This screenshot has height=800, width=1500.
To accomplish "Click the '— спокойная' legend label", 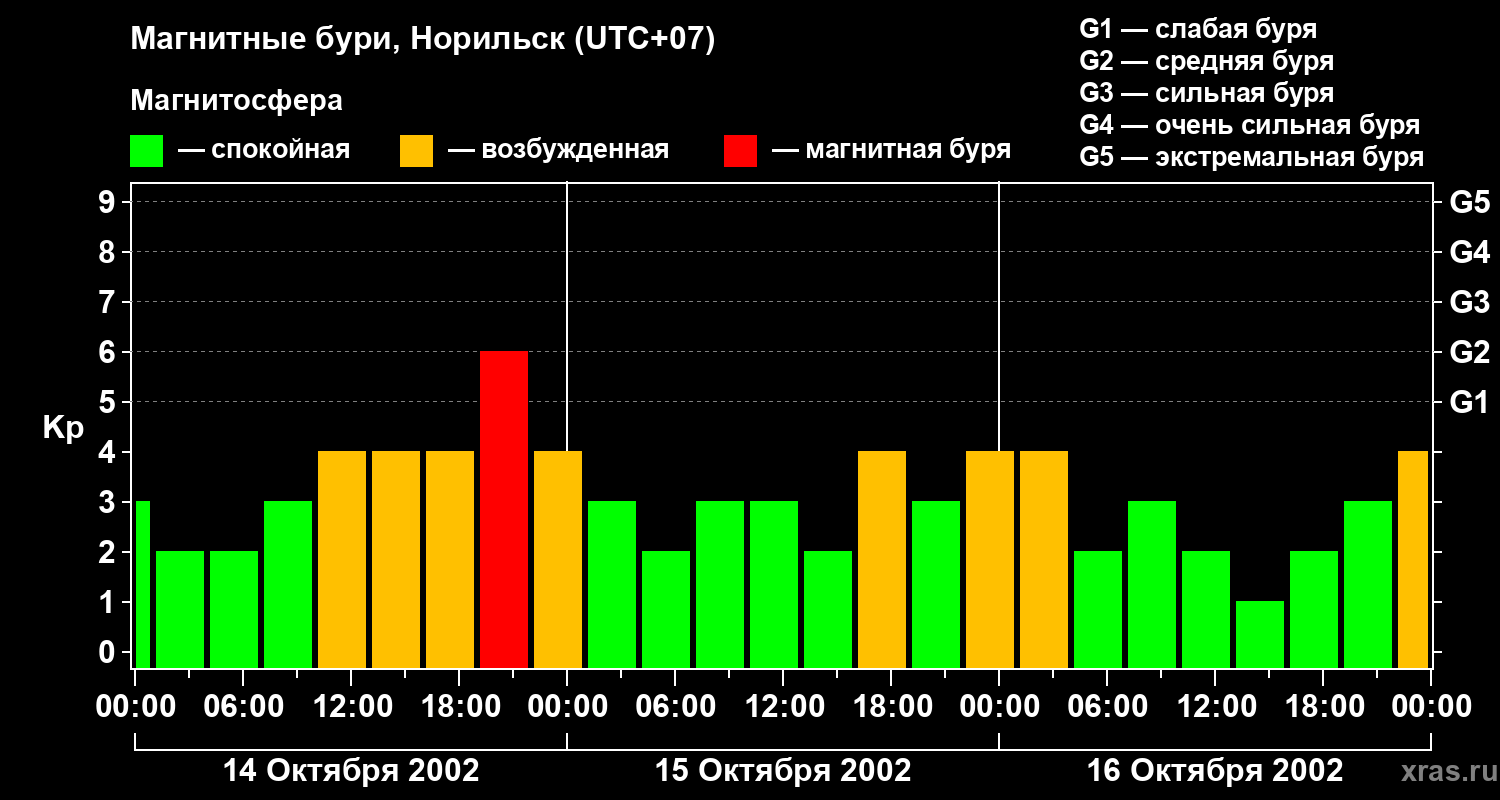I will pyautogui.click(x=264, y=151).
